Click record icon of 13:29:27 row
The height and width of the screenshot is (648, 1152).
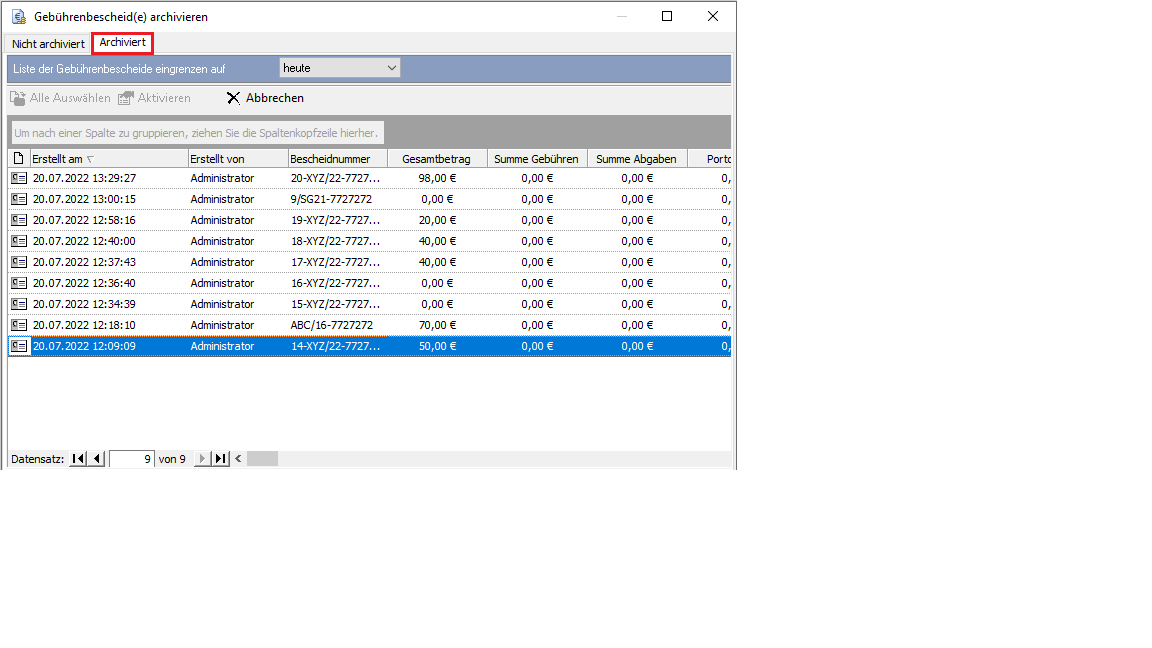[x=19, y=178]
